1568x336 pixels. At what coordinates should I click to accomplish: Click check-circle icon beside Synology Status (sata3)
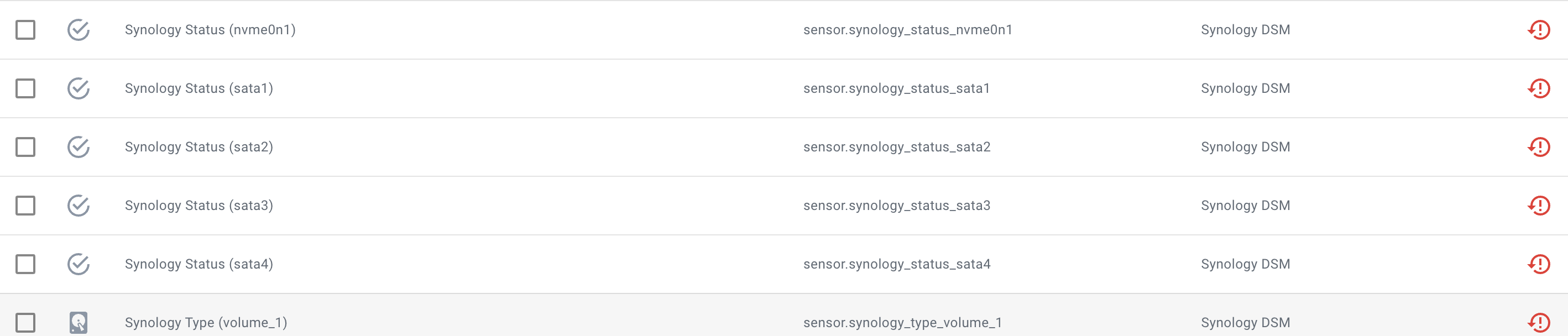(x=79, y=204)
